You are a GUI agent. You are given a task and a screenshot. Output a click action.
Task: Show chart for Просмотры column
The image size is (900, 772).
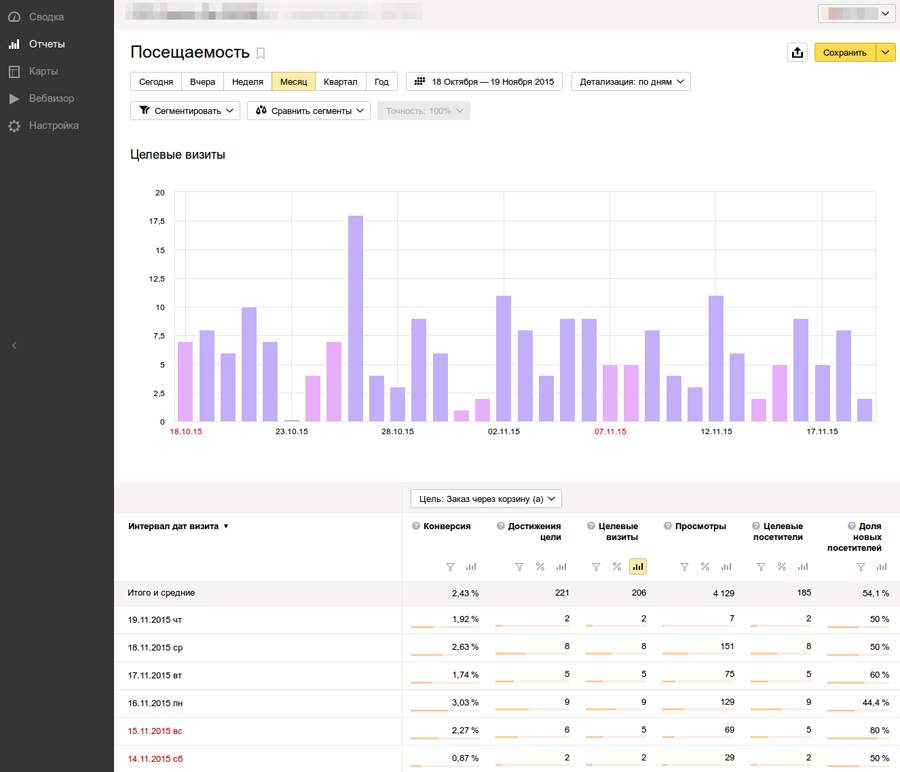pyautogui.click(x=726, y=567)
